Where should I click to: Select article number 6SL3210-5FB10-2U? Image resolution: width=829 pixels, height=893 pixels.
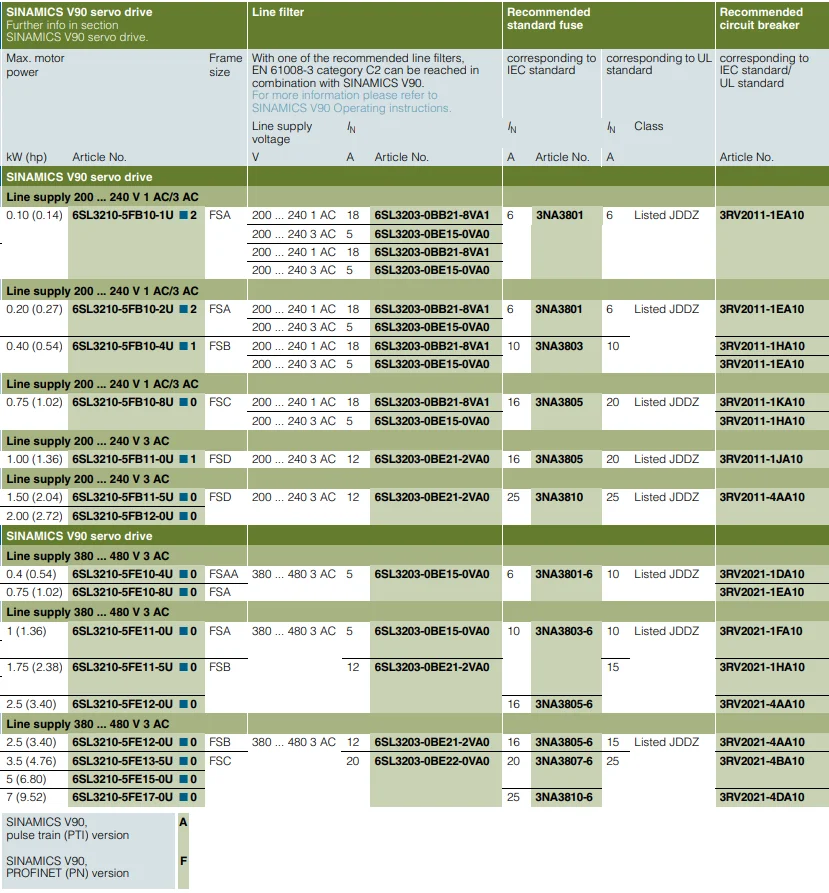[x=122, y=309]
